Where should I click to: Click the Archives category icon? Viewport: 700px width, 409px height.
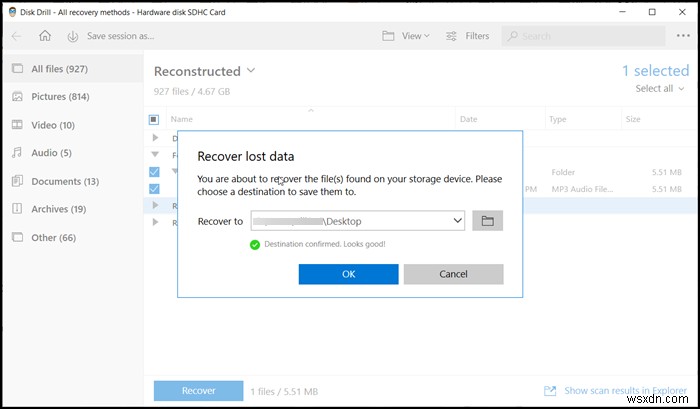coord(16,209)
